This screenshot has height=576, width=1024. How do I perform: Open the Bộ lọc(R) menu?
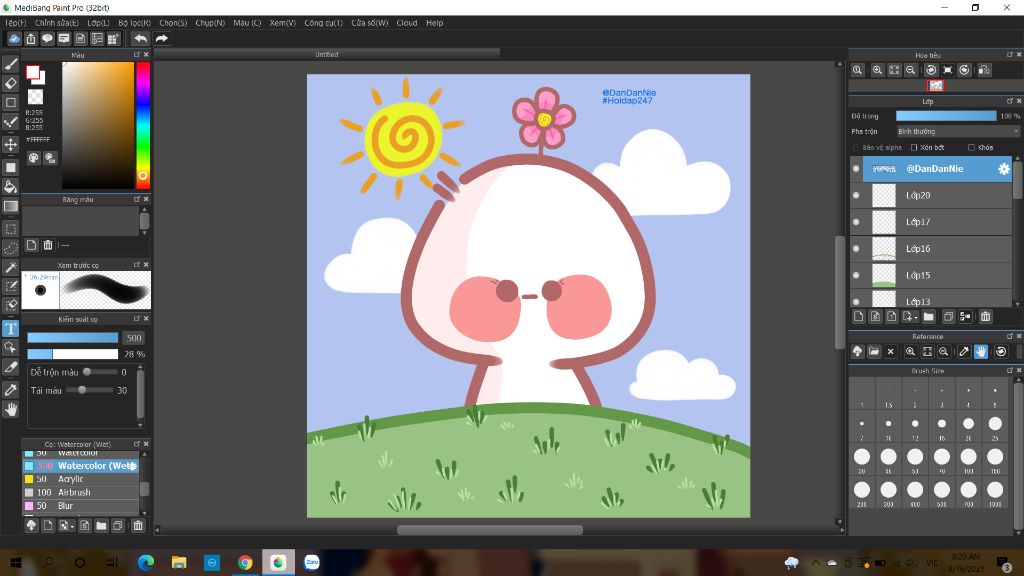click(134, 23)
